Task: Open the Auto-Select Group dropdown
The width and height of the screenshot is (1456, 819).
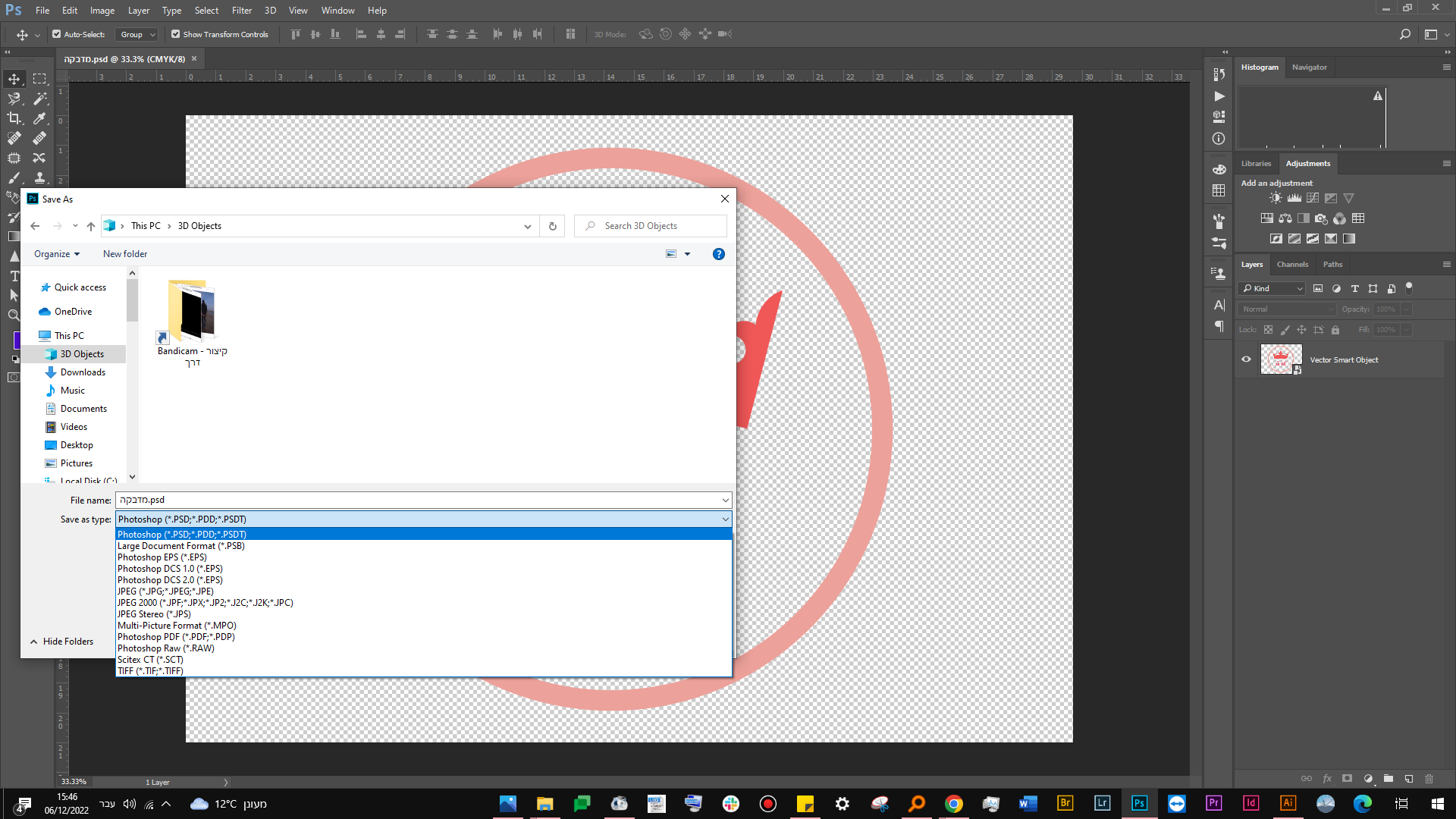Action: tap(137, 34)
